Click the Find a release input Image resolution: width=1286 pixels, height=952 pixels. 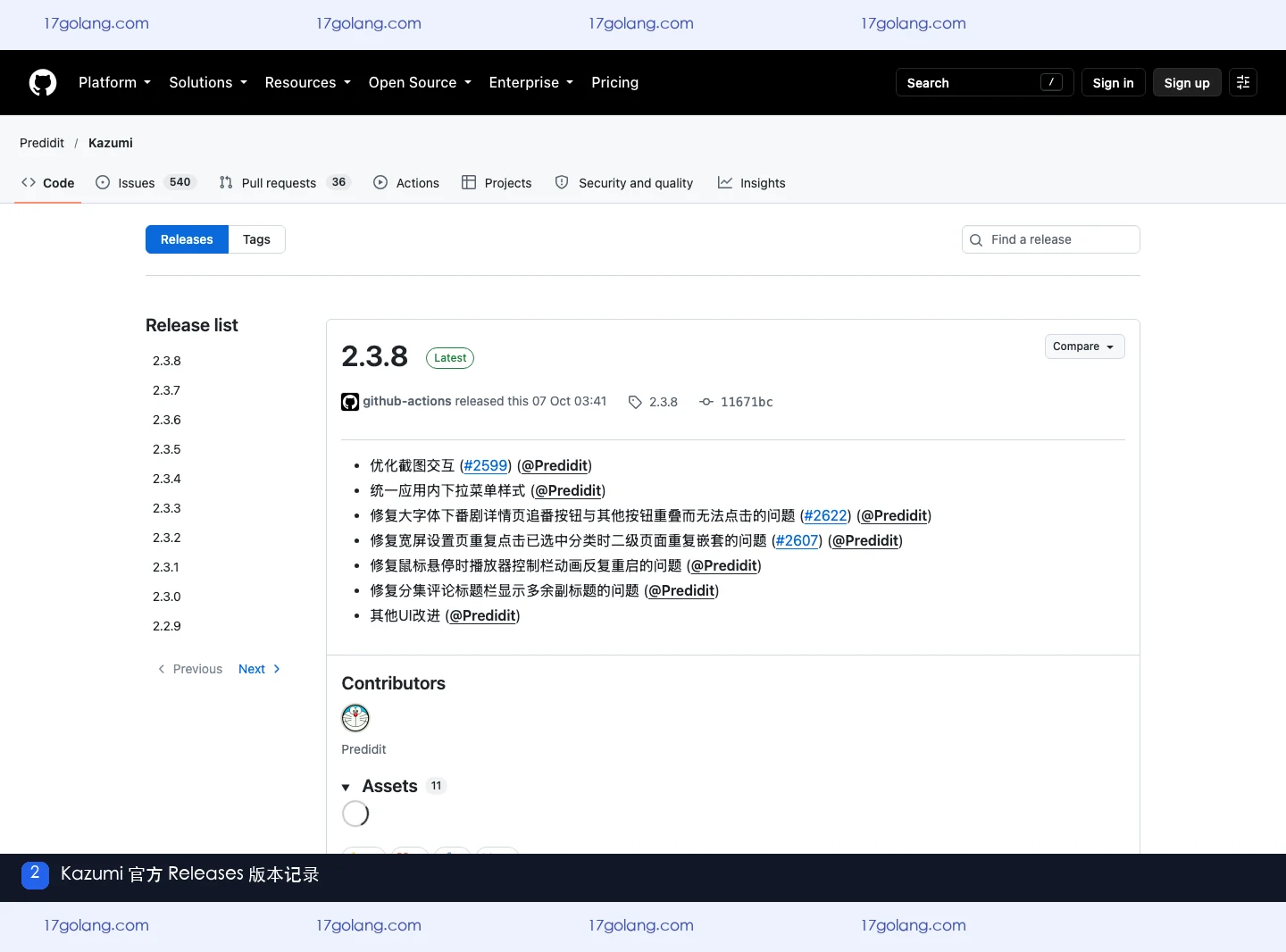coord(1050,239)
